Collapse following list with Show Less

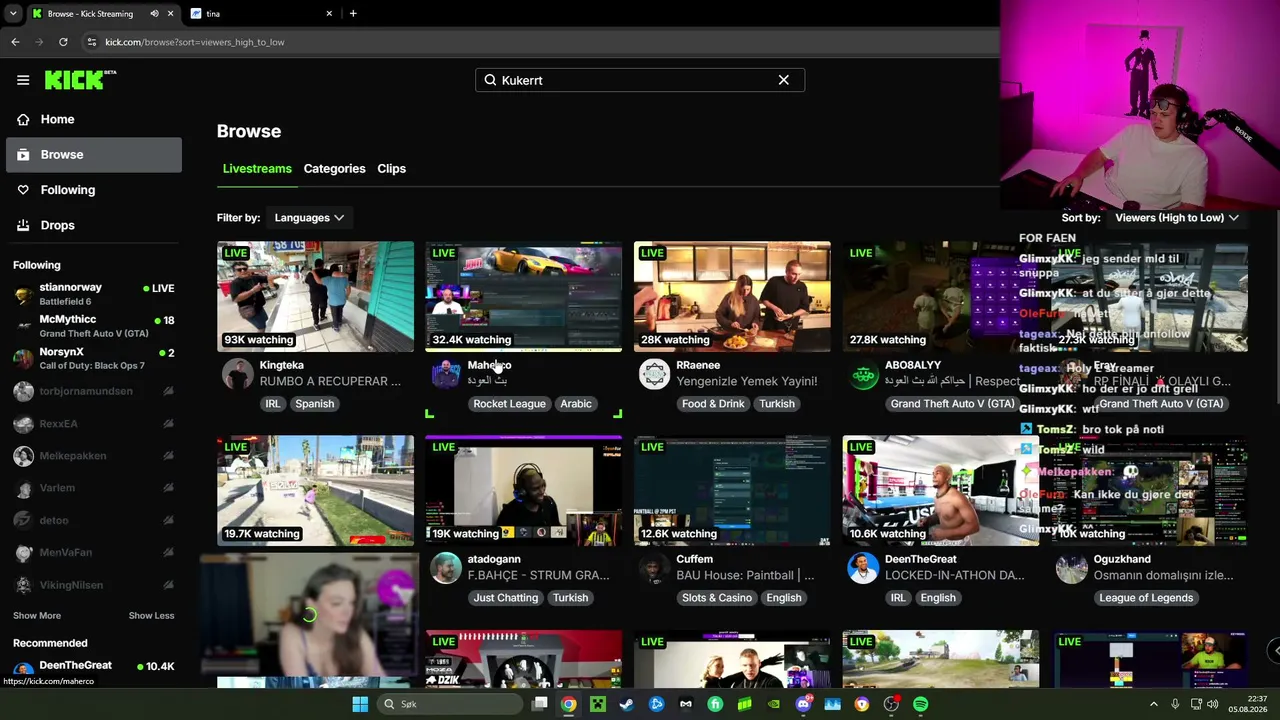[x=151, y=616]
